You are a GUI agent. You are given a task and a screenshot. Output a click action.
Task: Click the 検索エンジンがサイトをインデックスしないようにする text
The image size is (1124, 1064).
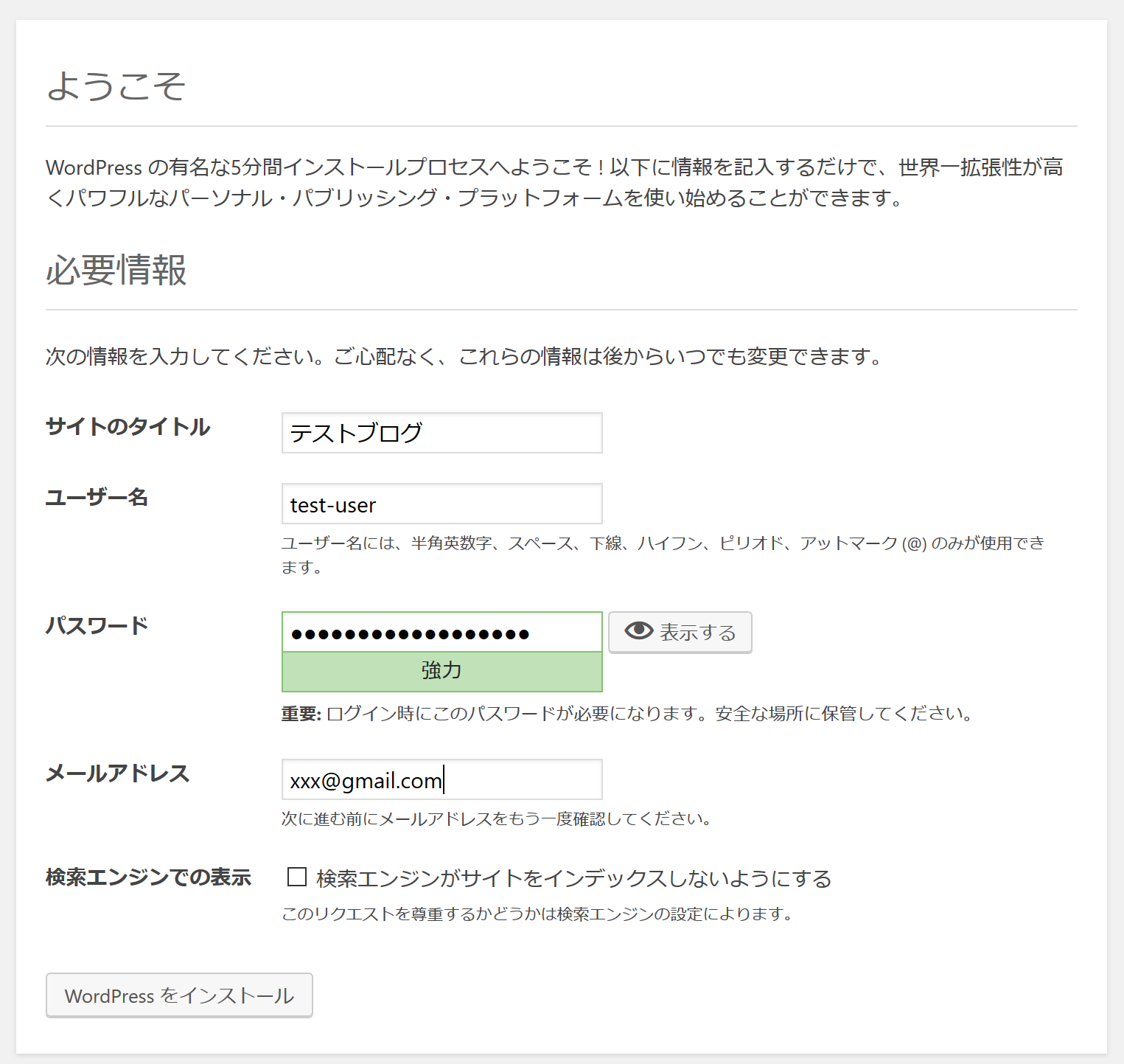click(x=574, y=878)
